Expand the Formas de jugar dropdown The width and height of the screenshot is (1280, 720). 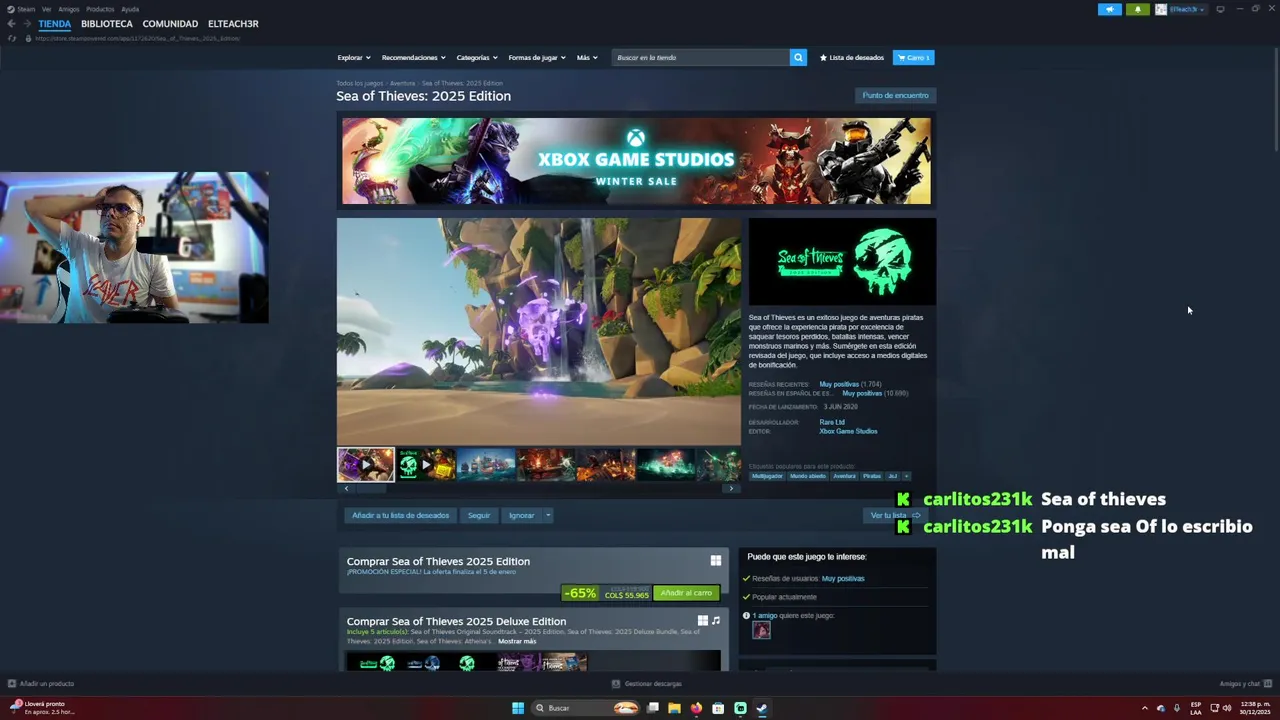[537, 58]
